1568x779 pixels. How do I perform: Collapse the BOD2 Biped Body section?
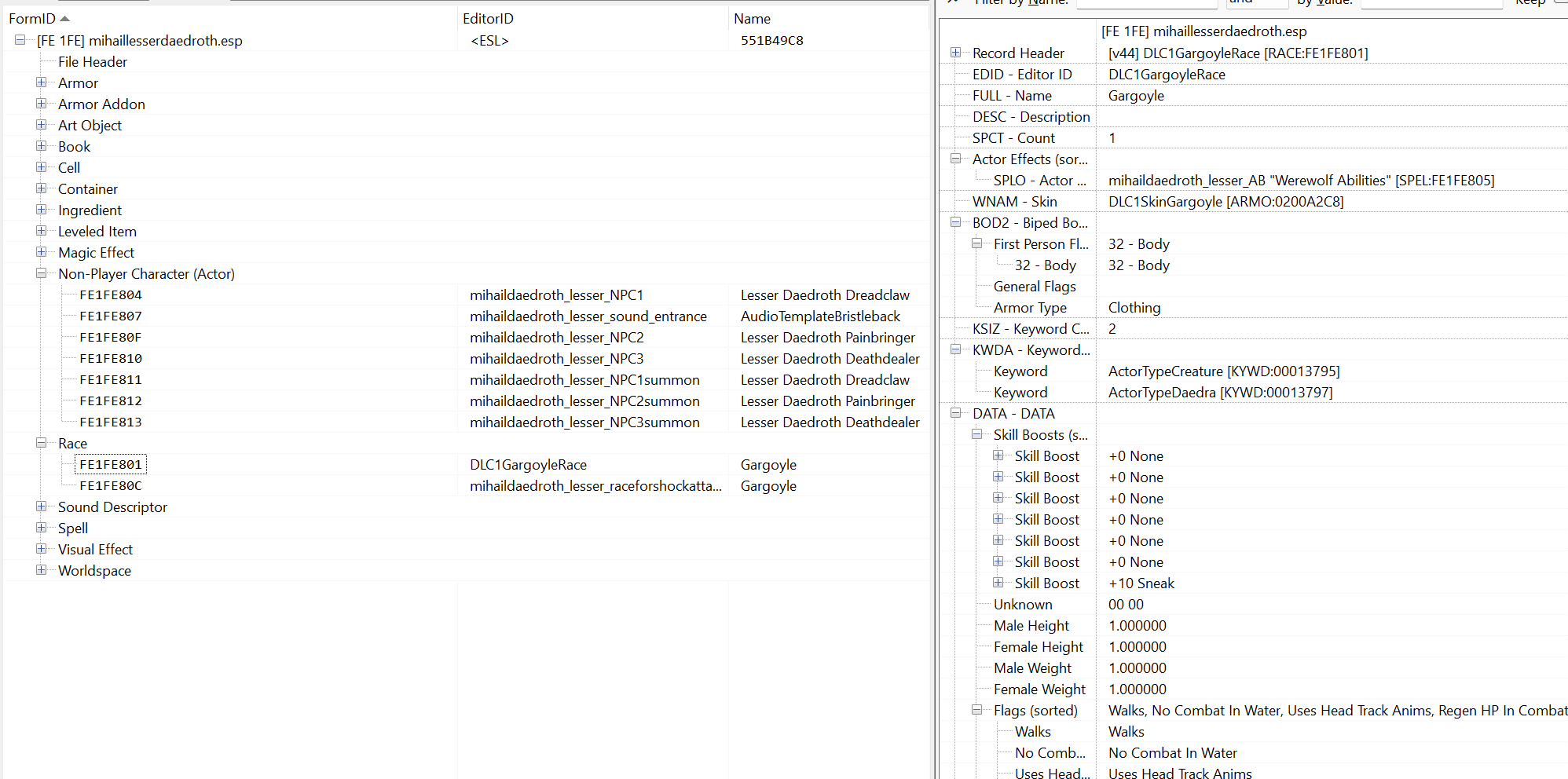[956, 222]
